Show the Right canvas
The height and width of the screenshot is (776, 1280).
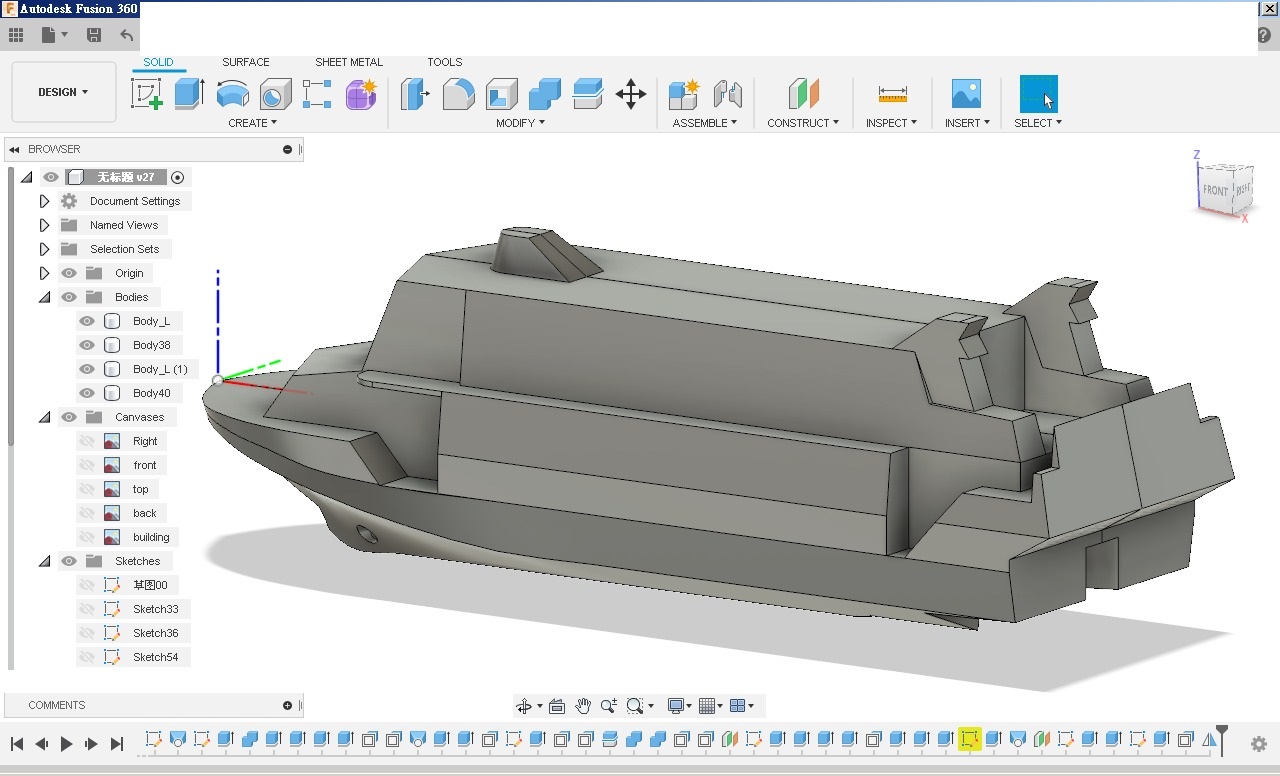[87, 441]
